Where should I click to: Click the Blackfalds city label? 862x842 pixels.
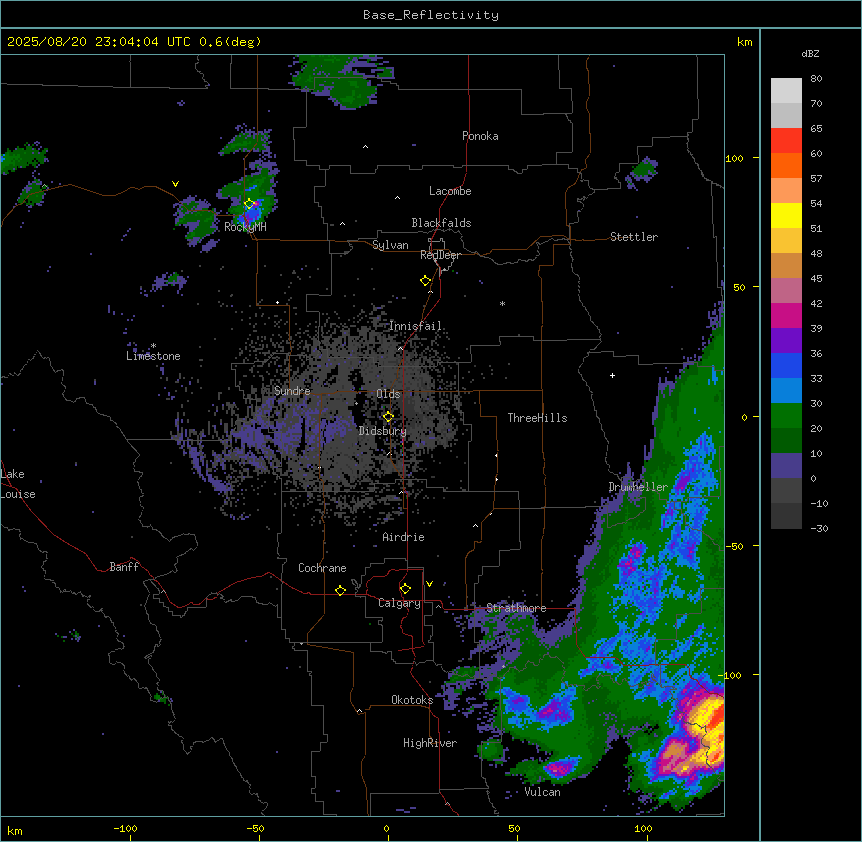(441, 223)
